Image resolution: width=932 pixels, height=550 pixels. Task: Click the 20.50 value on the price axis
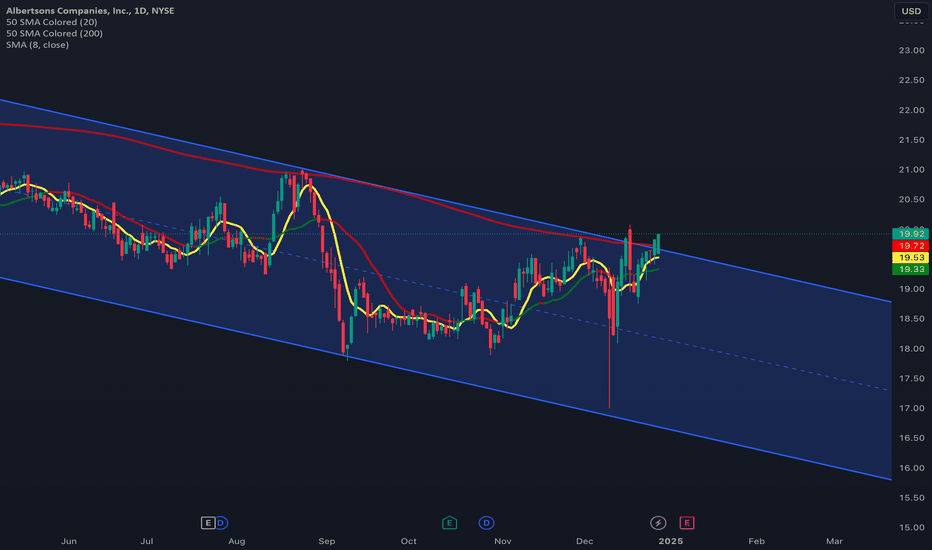pos(911,200)
